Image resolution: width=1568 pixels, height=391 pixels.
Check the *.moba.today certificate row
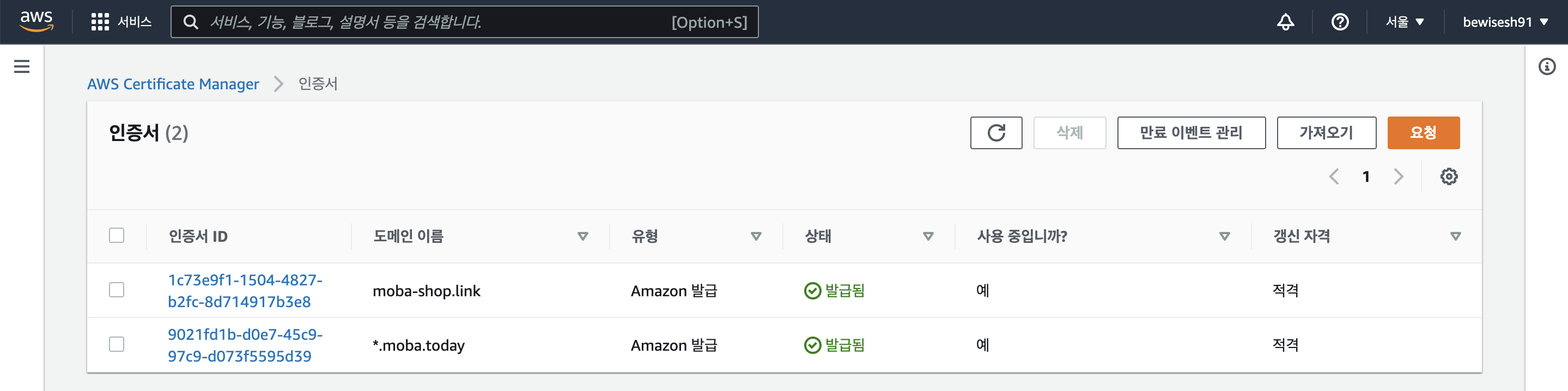116,344
